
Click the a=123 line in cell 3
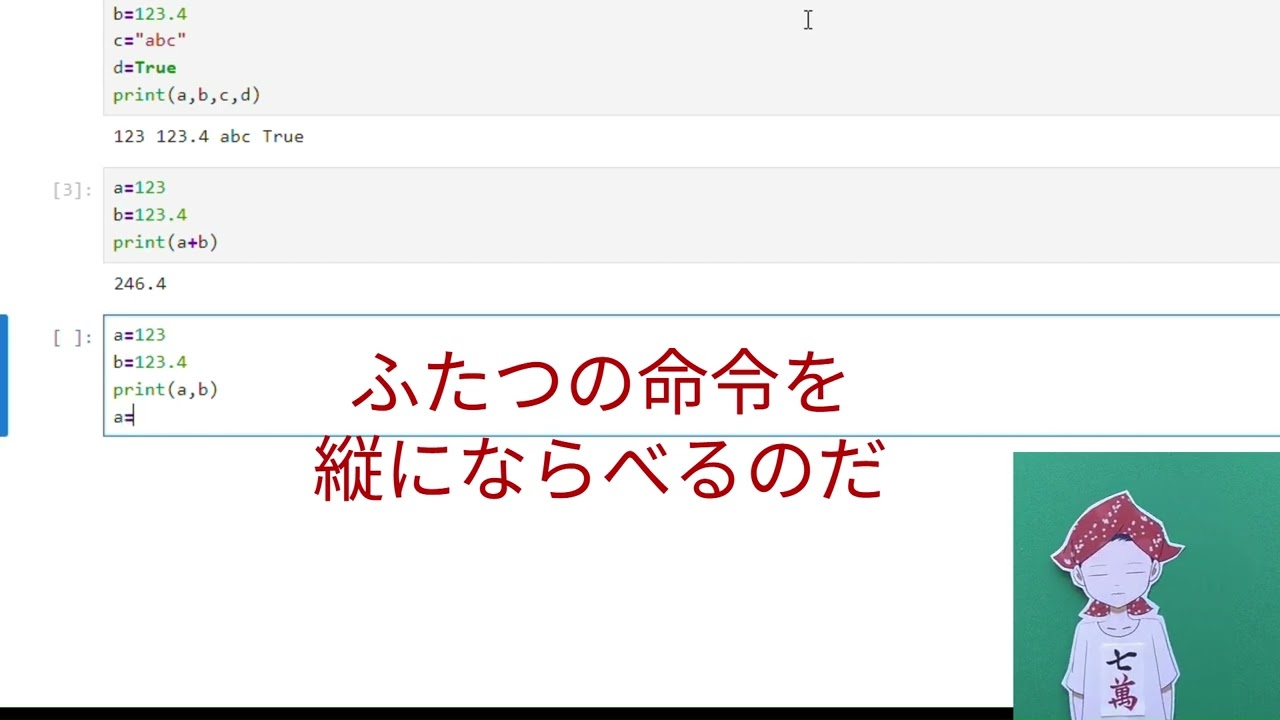[x=139, y=188]
